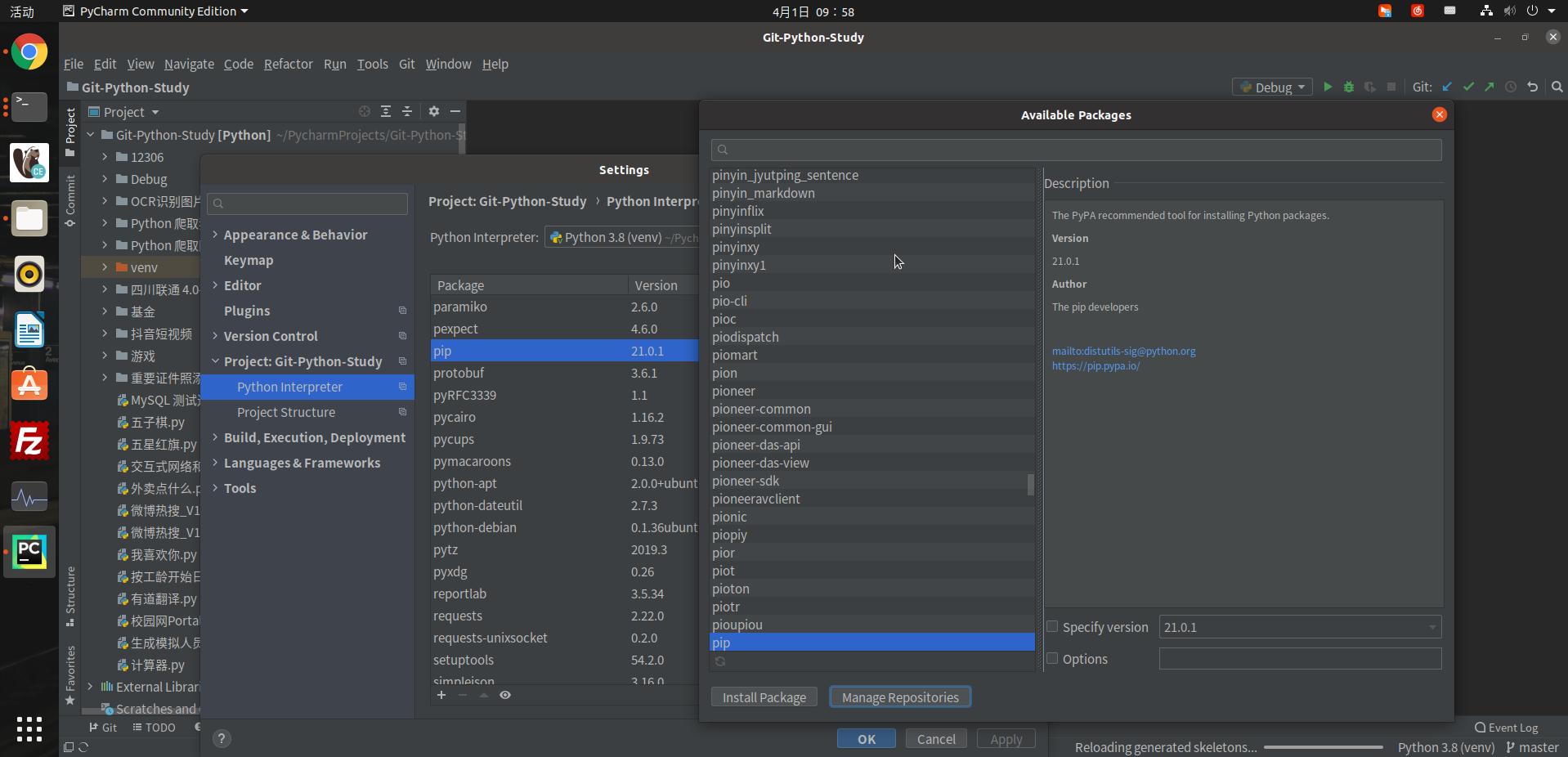Screen dimensions: 1568x757
Task: Click the Git Update Project arrow icon
Action: click(1447, 87)
